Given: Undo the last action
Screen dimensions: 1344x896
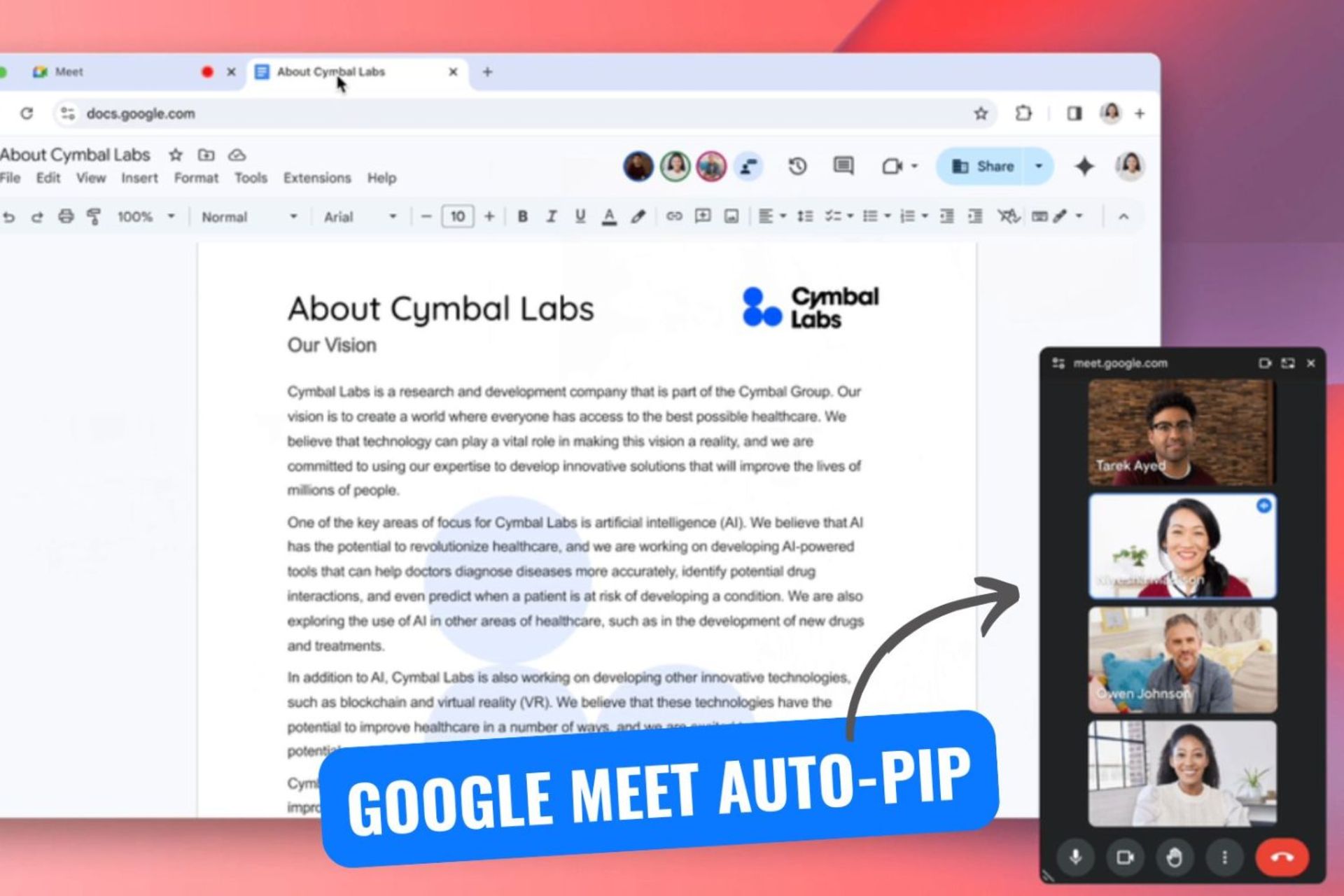Looking at the screenshot, I should tap(8, 217).
